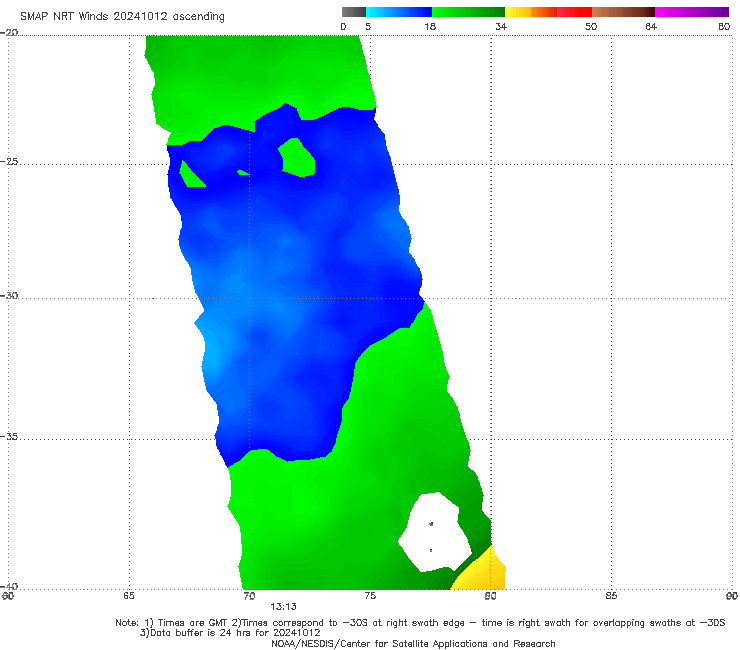Image resolution: width=740 pixels, height=650 pixels.
Task: Click the longitude label '70'
Action: (x=249, y=596)
